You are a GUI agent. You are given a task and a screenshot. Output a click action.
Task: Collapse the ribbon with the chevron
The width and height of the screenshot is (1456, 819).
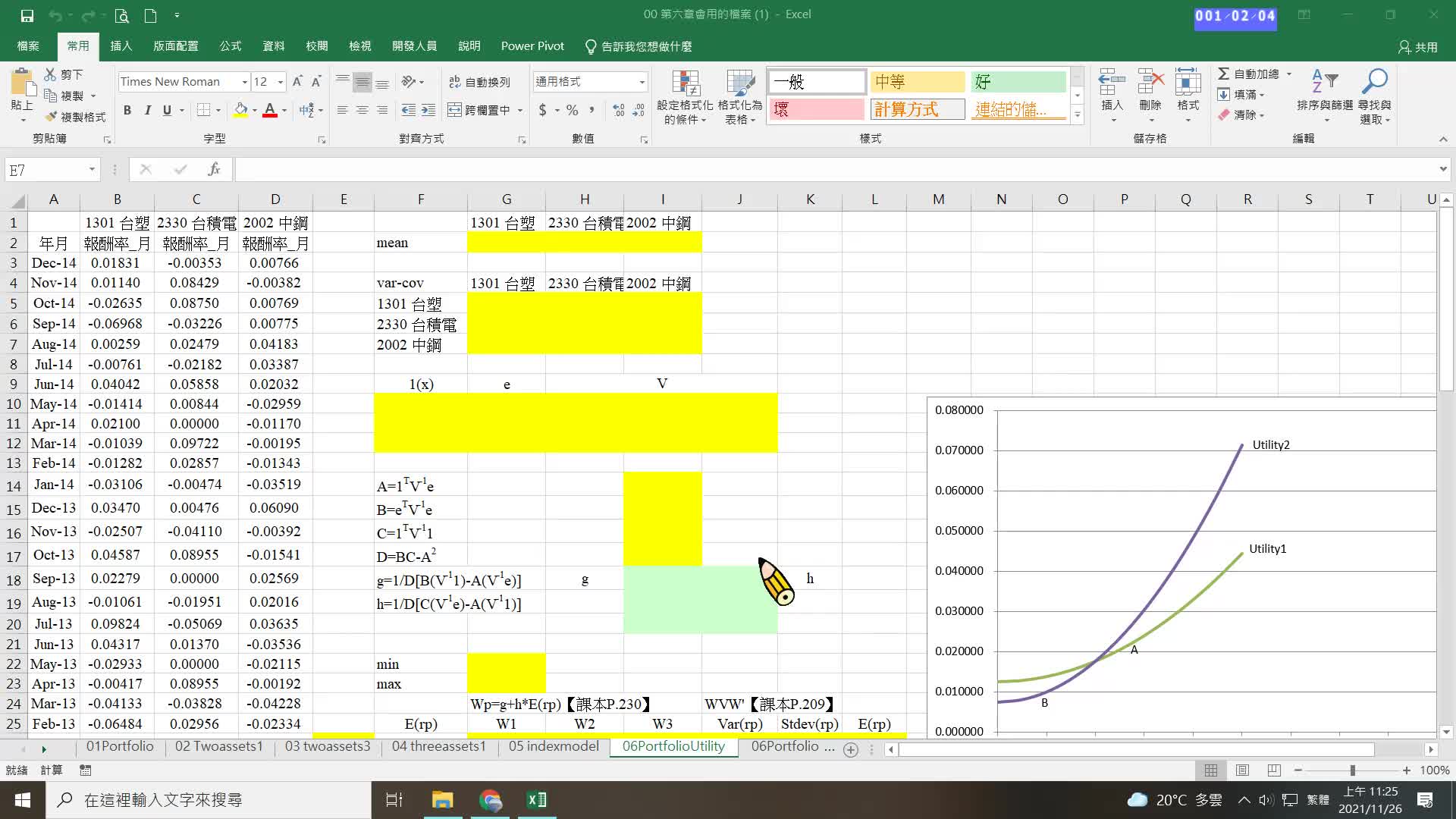[x=1443, y=139]
